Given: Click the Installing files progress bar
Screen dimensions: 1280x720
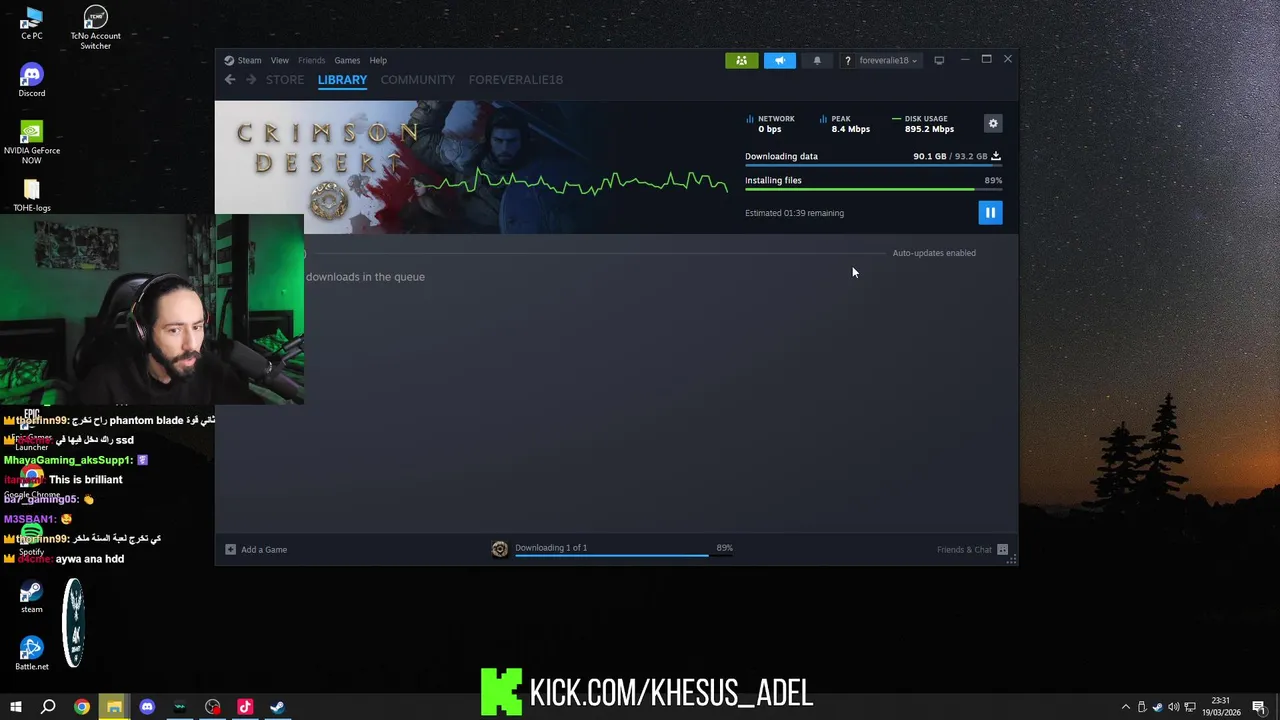Looking at the screenshot, I should [x=873, y=189].
